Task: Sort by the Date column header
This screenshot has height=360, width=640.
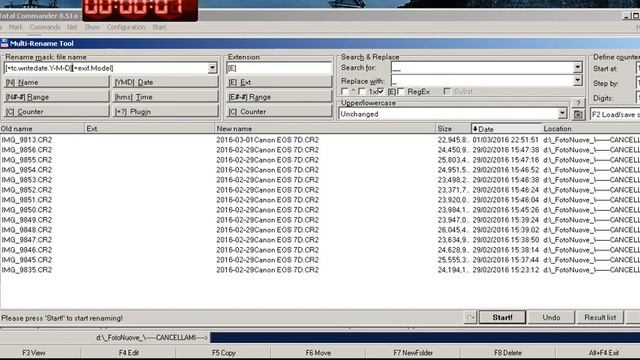Action: click(x=506, y=129)
